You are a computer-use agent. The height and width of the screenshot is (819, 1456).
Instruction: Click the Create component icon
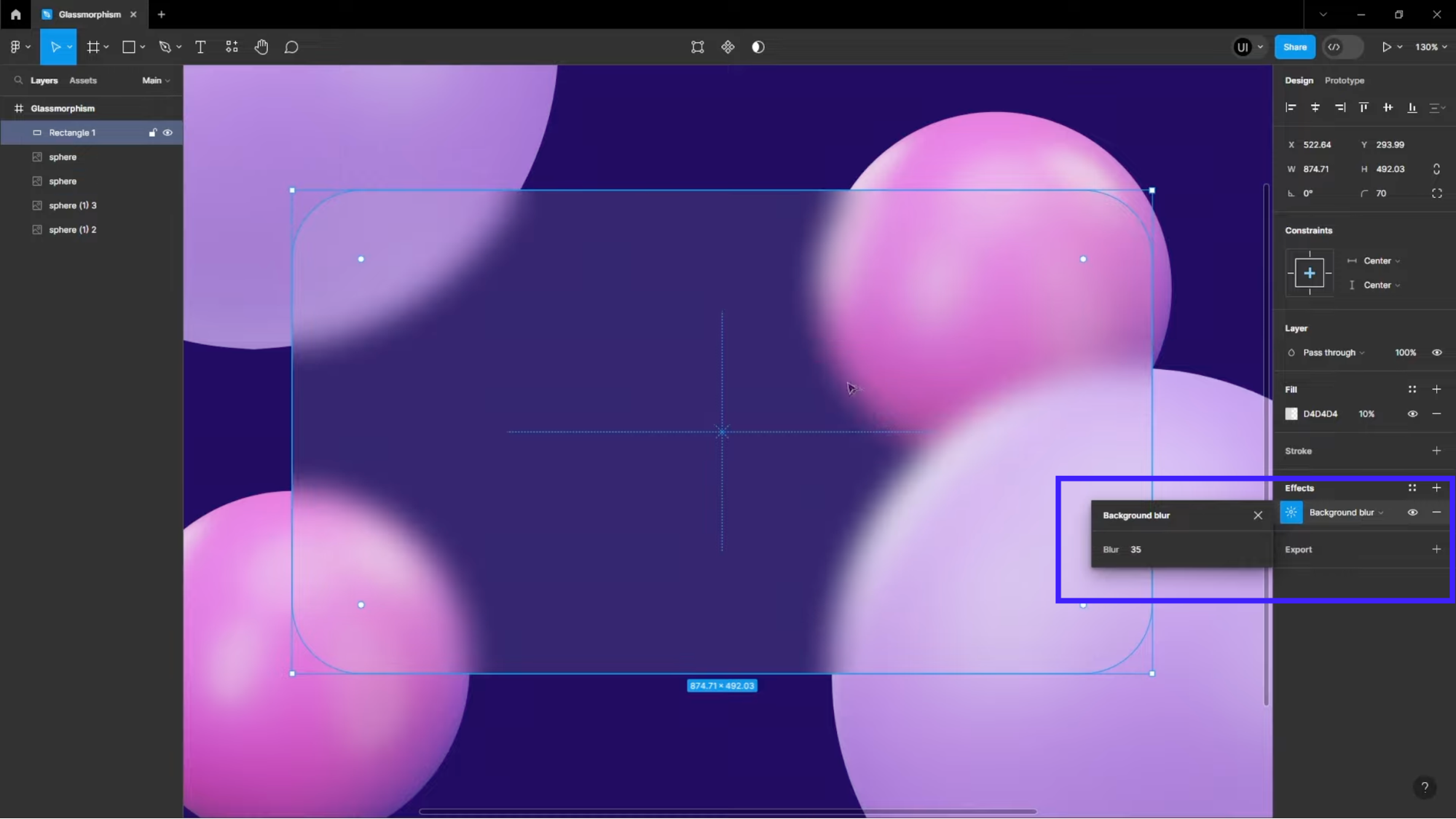(728, 47)
